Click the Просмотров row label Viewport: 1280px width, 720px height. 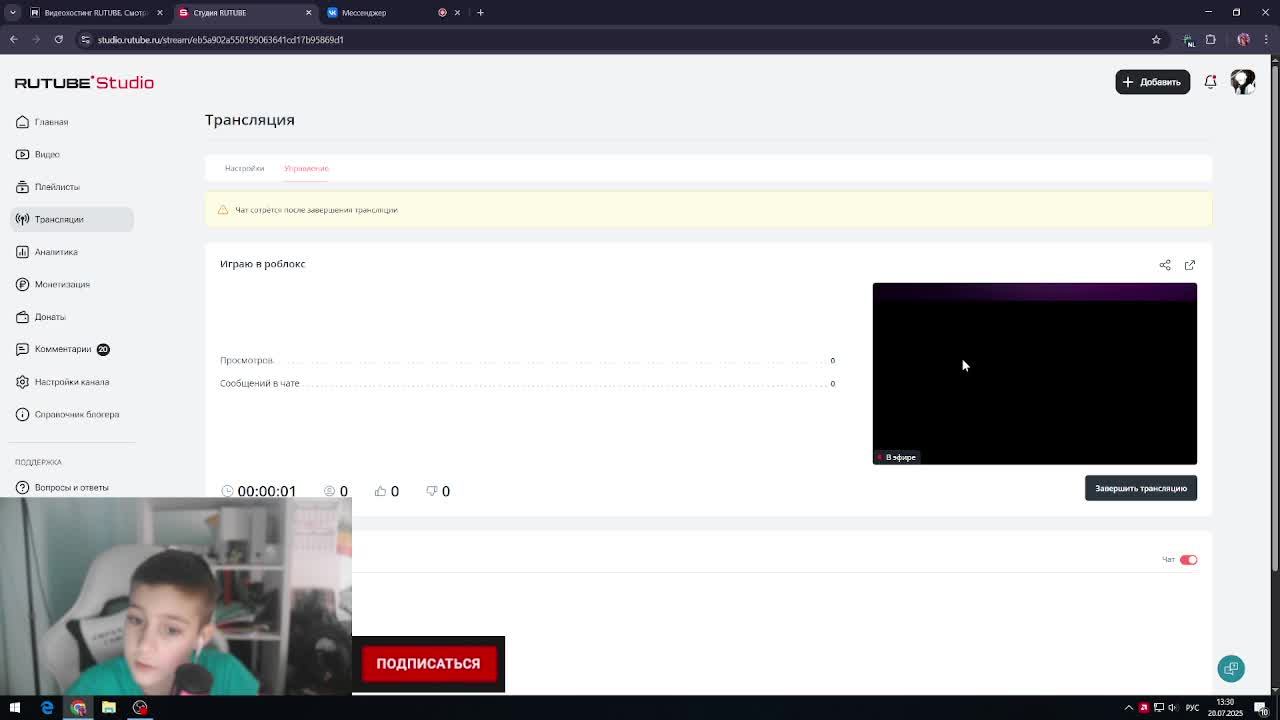(246, 360)
